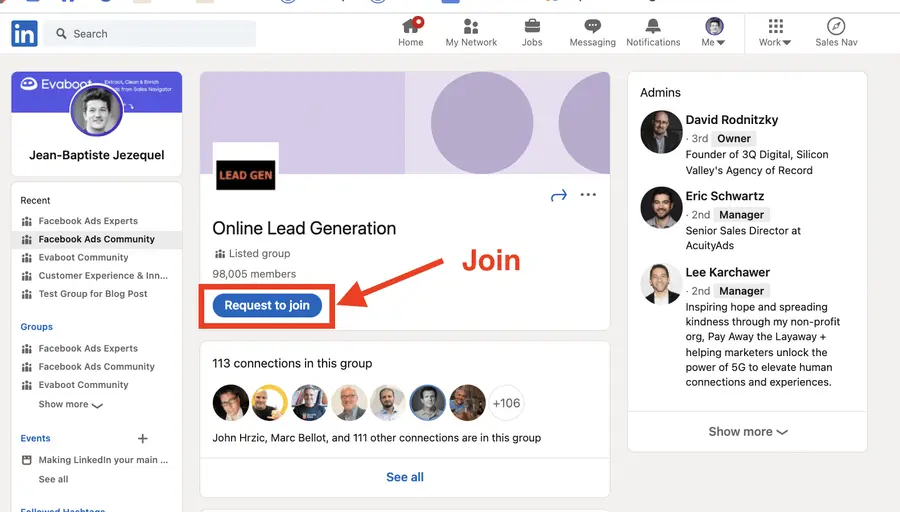The height and width of the screenshot is (512, 900).
Task: Click the plus icon to add event
Action: (143, 439)
